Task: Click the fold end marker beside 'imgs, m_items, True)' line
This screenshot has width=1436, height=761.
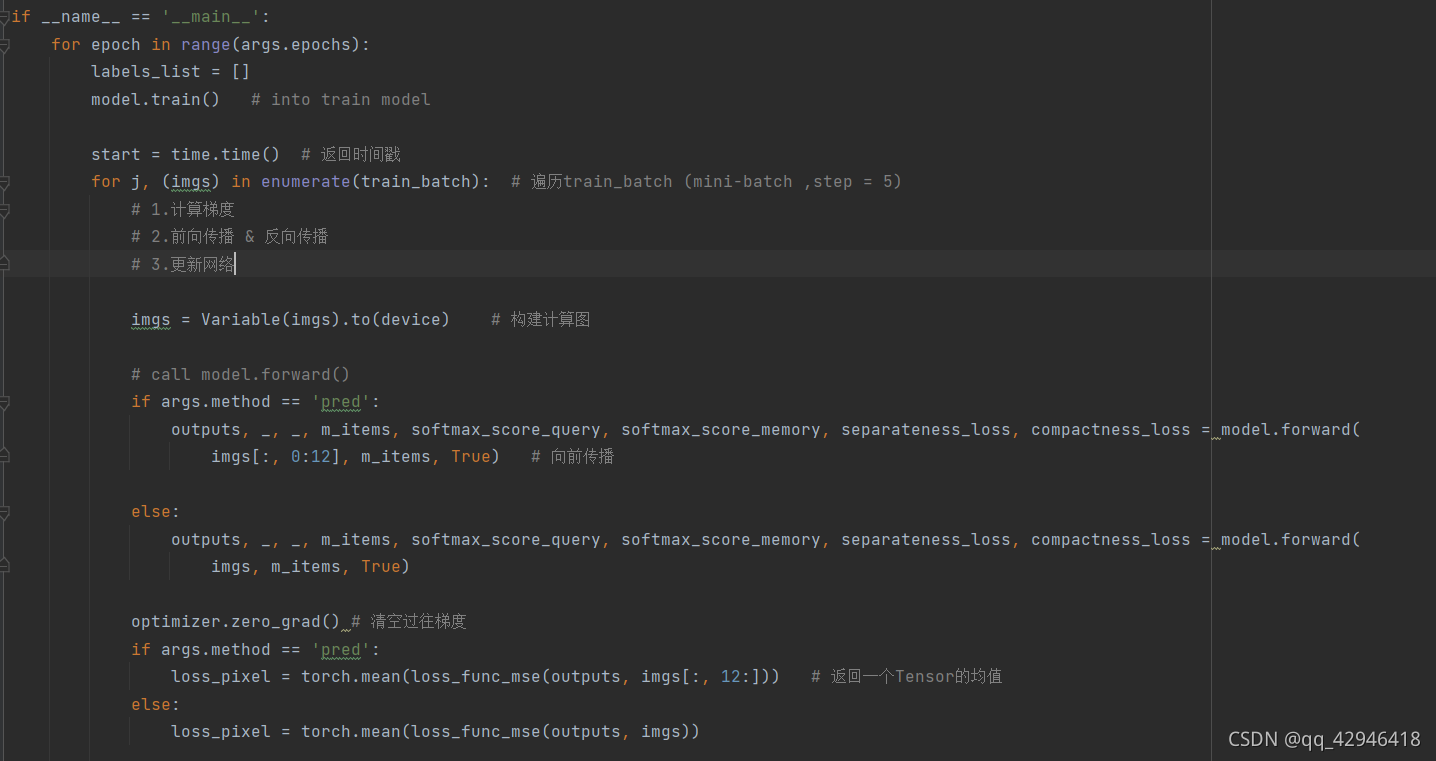Action: (x=4, y=567)
